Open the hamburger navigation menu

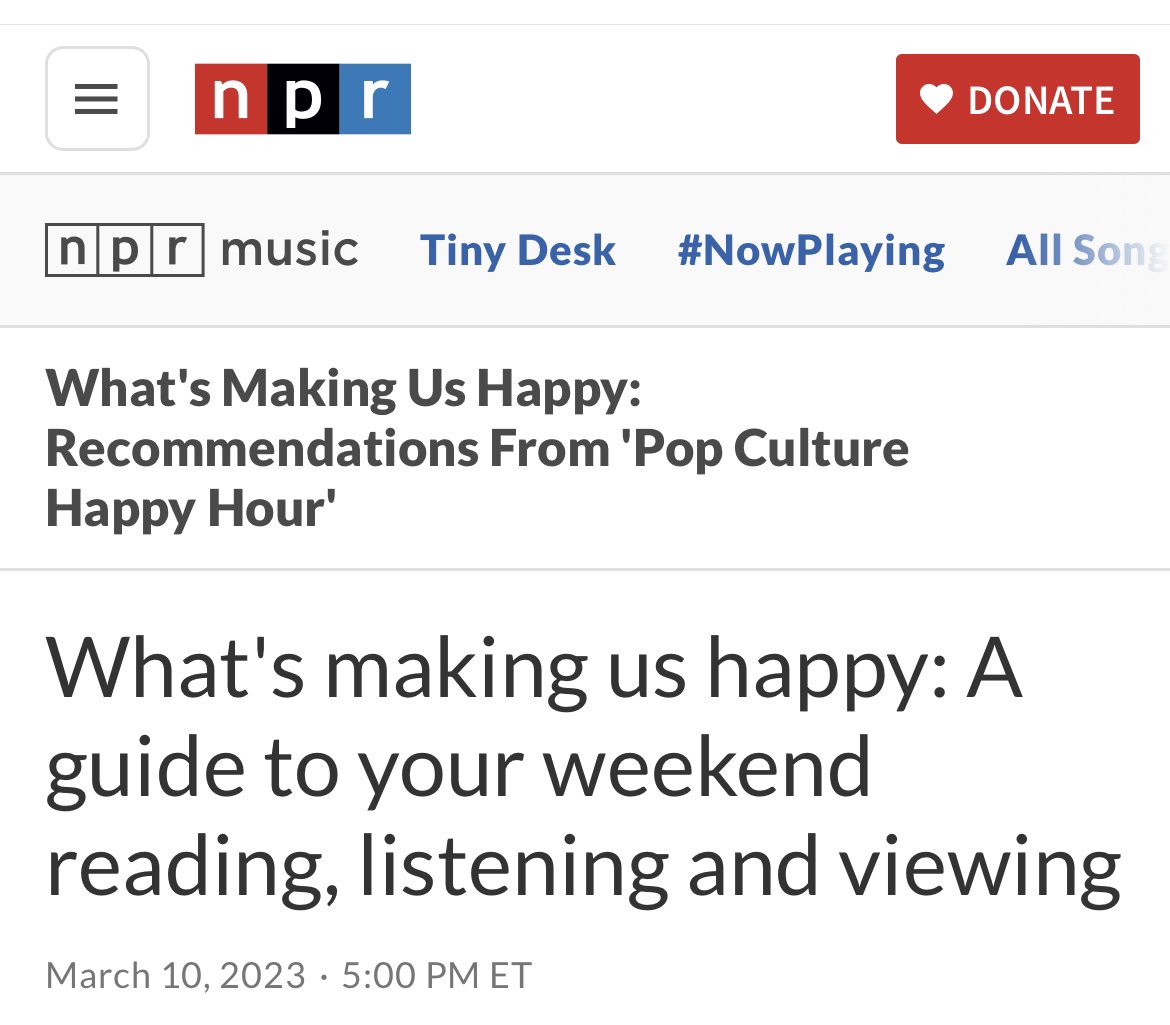[97, 99]
